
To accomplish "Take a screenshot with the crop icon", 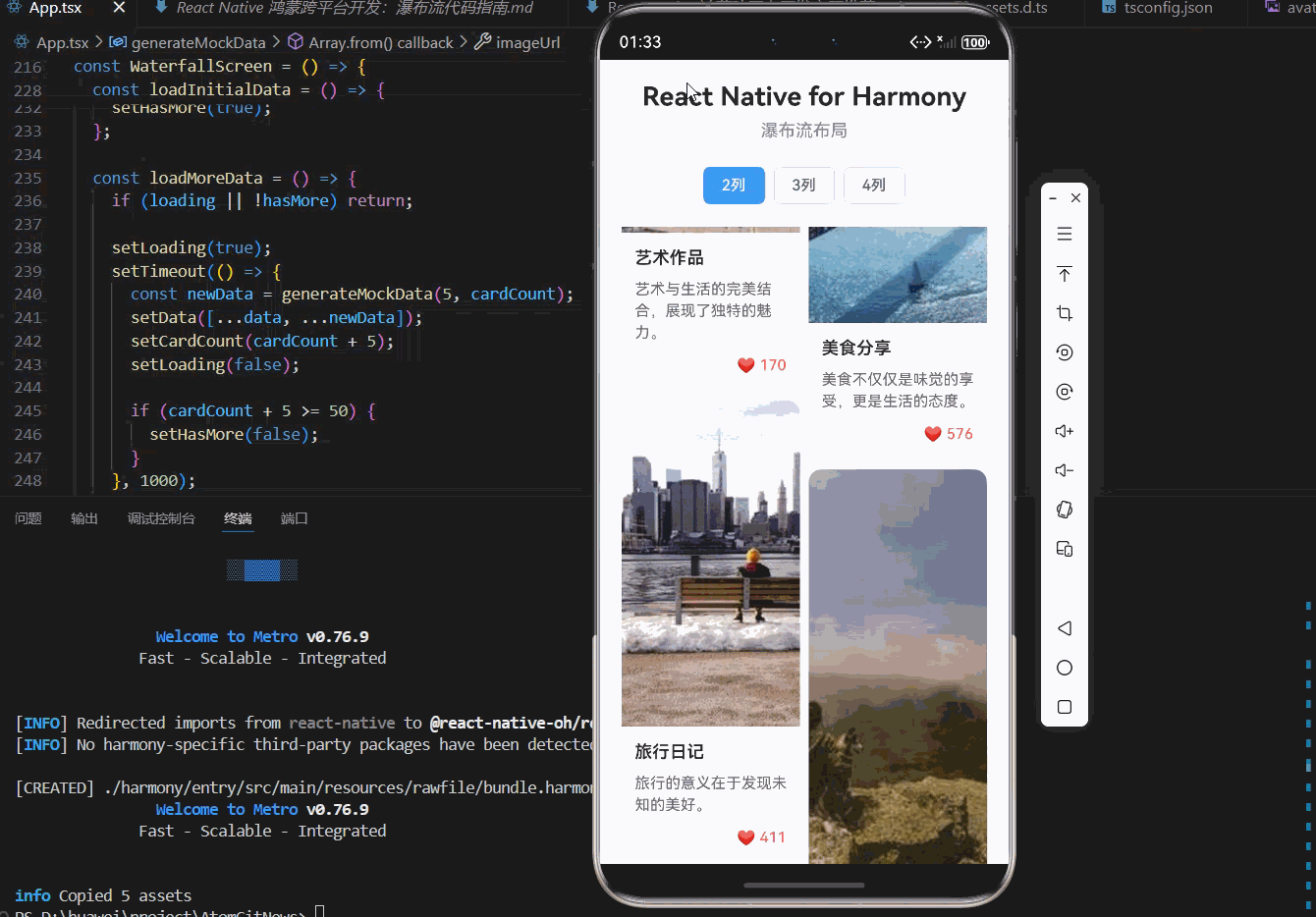I will [1065, 313].
